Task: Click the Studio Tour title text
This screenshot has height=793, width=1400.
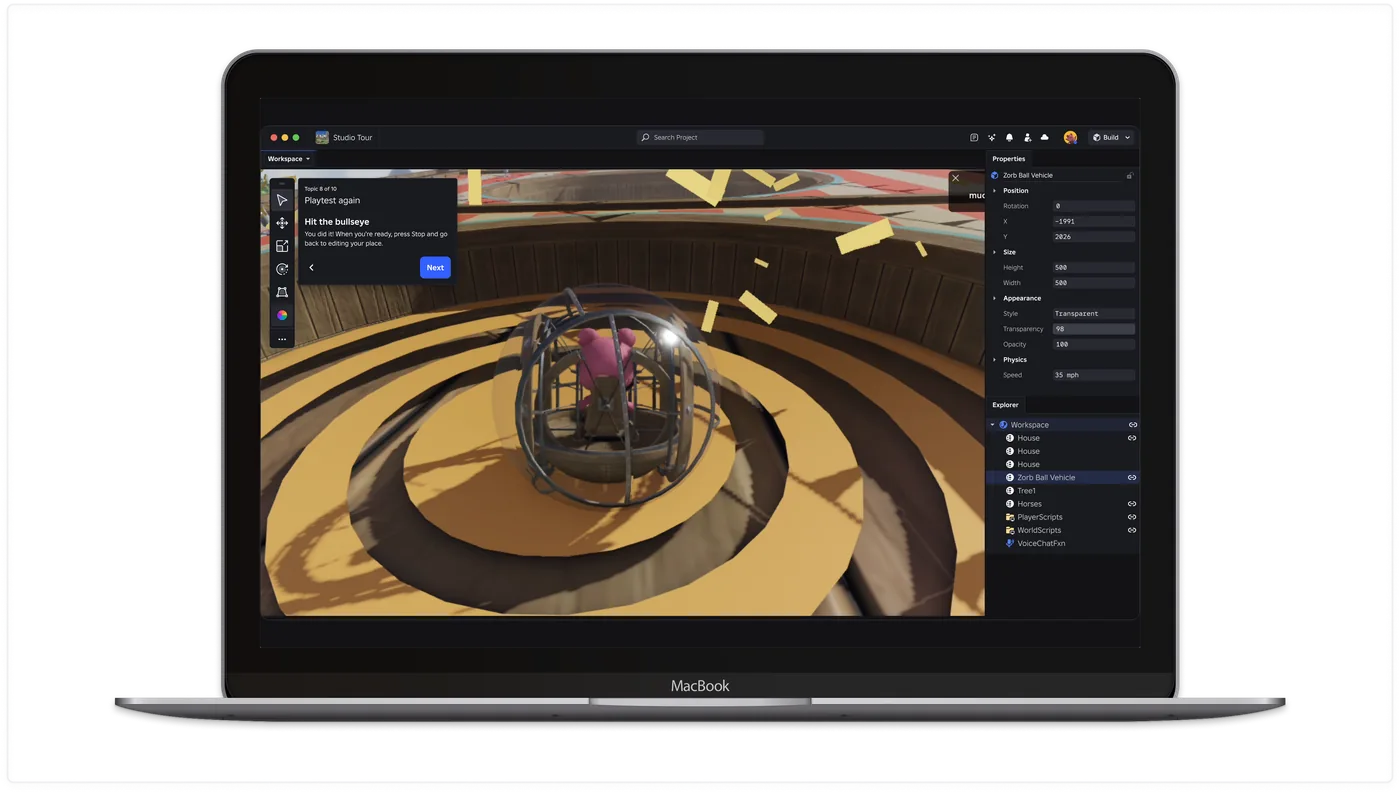Action: [353, 137]
